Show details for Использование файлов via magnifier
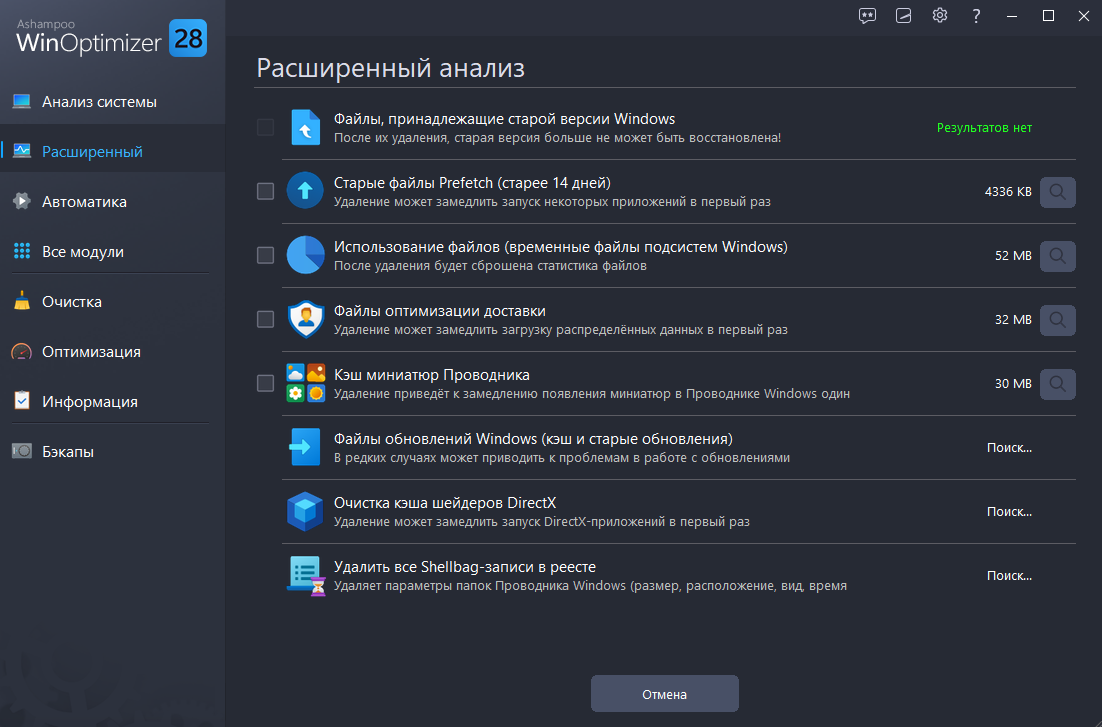1102x727 pixels. [1058, 256]
